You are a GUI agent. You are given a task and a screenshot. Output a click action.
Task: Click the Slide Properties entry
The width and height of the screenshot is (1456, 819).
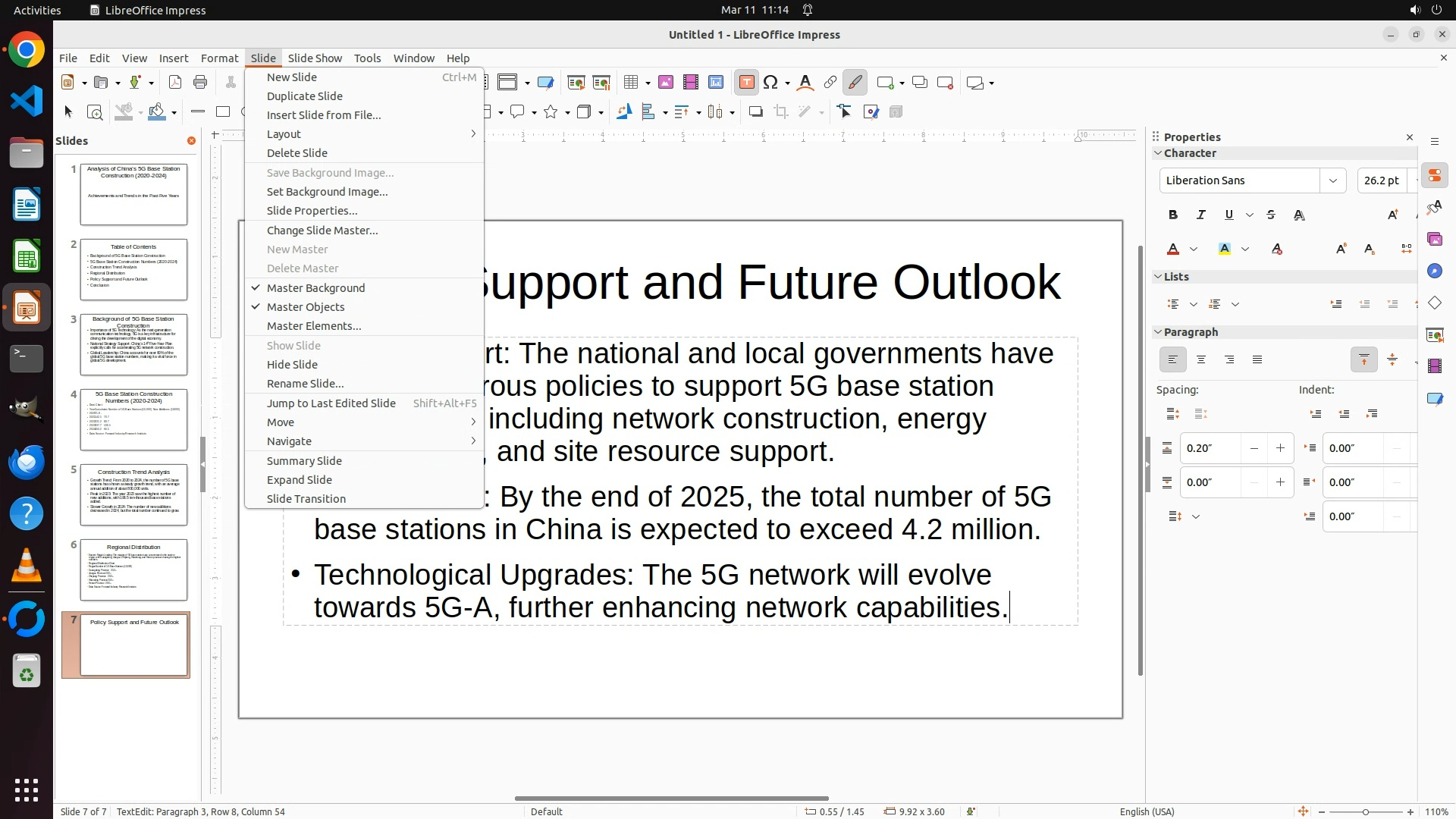[x=312, y=211]
